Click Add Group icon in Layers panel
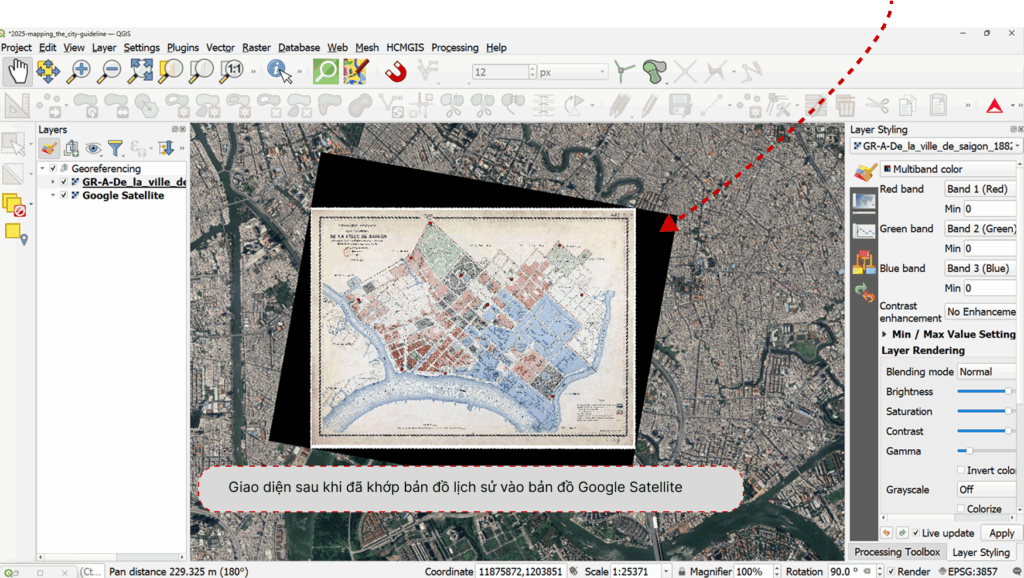The width and height of the screenshot is (1024, 578). click(x=71, y=148)
